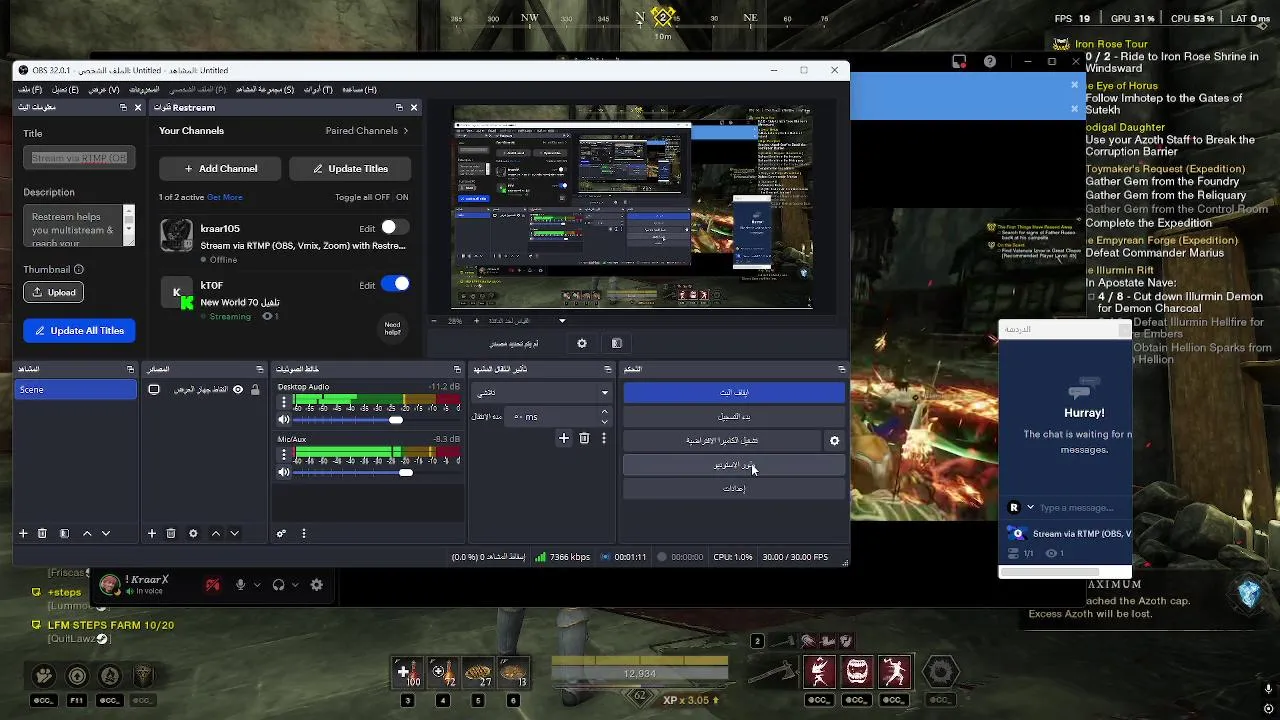Pop out the Restream channels dock
The height and width of the screenshot is (720, 1280).
(399, 107)
